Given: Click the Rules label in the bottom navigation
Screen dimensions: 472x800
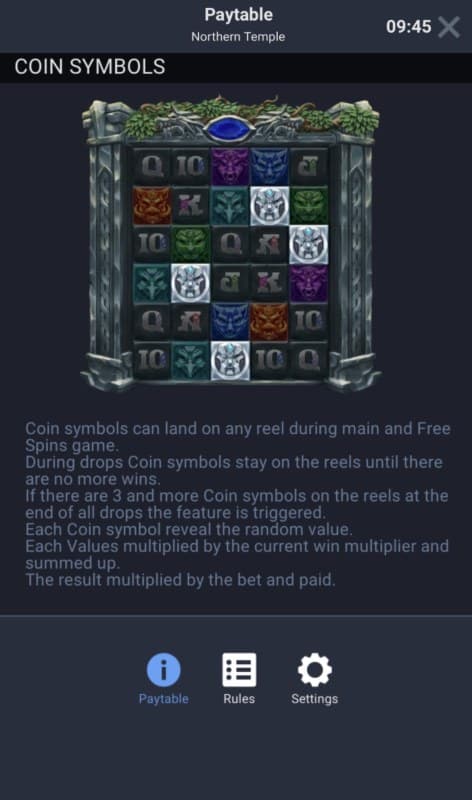Looking at the screenshot, I should pos(239,699).
